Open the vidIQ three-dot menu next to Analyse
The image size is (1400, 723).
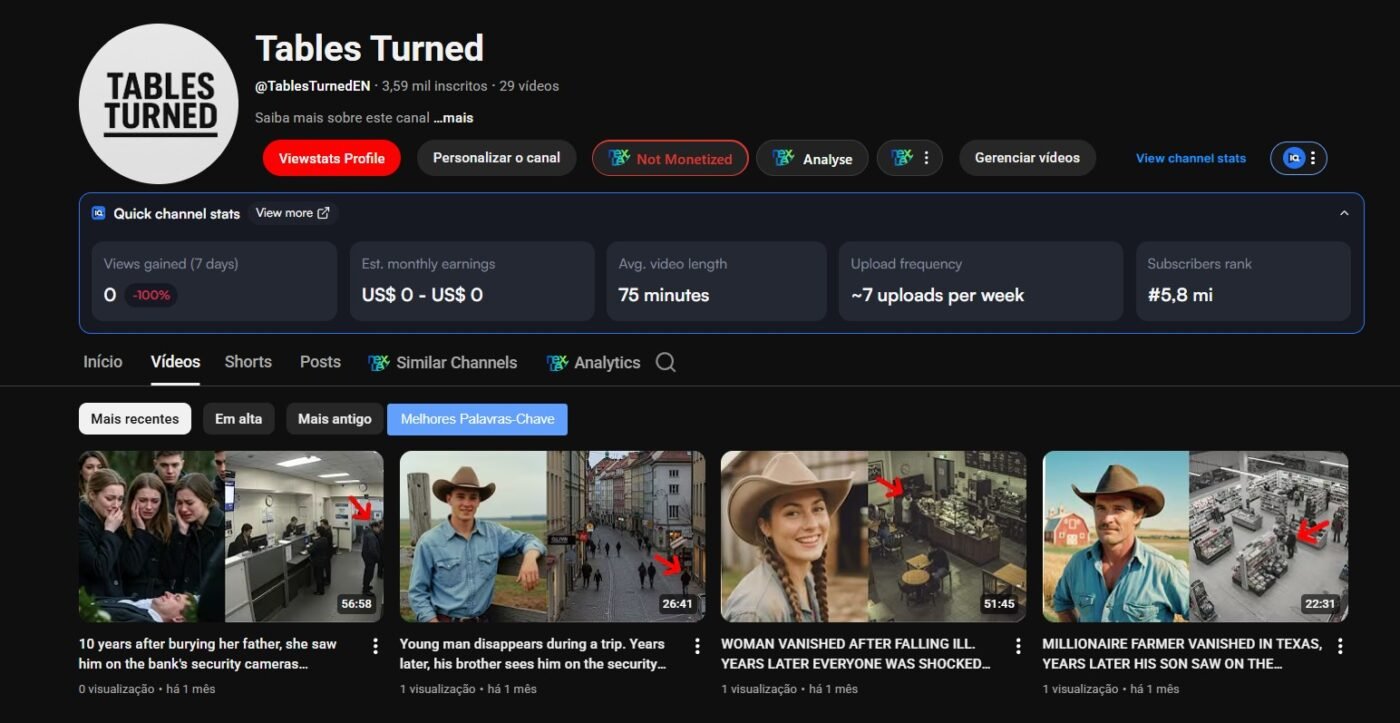(x=910, y=157)
